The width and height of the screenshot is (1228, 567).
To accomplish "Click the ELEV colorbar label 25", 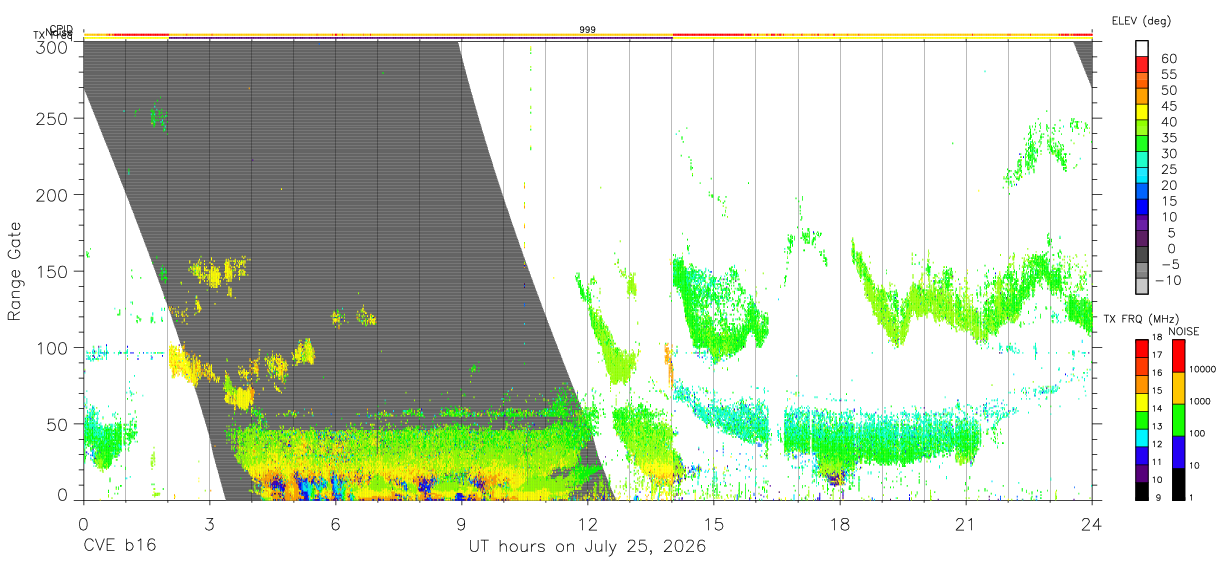I will (1169, 169).
